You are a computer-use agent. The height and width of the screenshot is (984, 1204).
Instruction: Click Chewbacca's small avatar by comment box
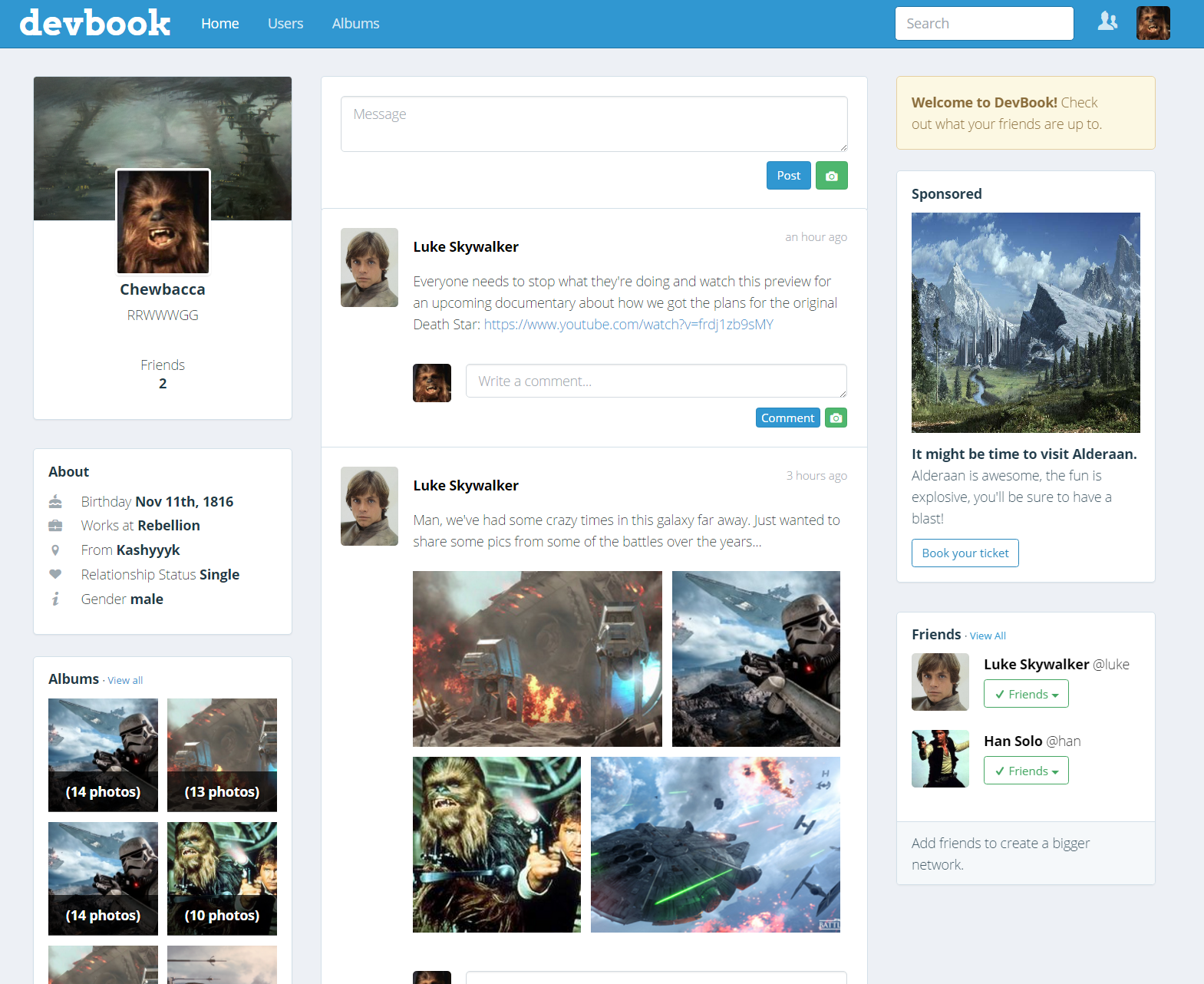pos(432,383)
